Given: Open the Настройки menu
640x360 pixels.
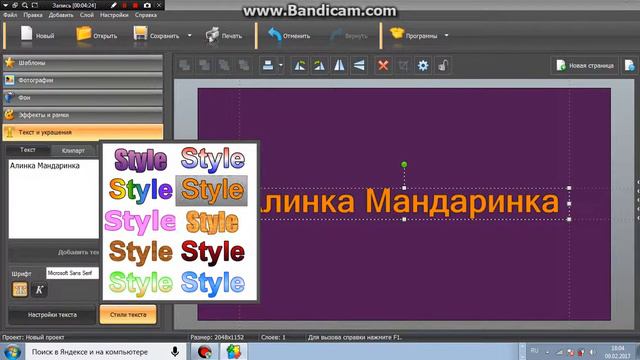Looking at the screenshot, I should 114,15.
